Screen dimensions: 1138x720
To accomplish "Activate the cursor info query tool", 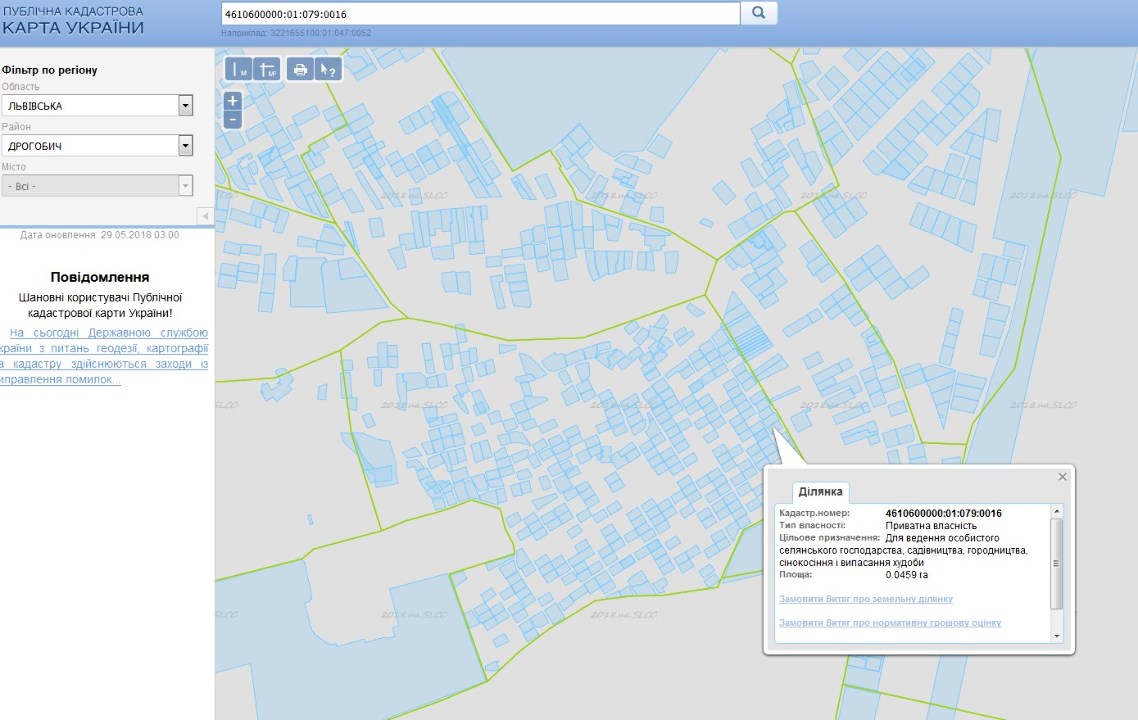I will pyautogui.click(x=327, y=69).
